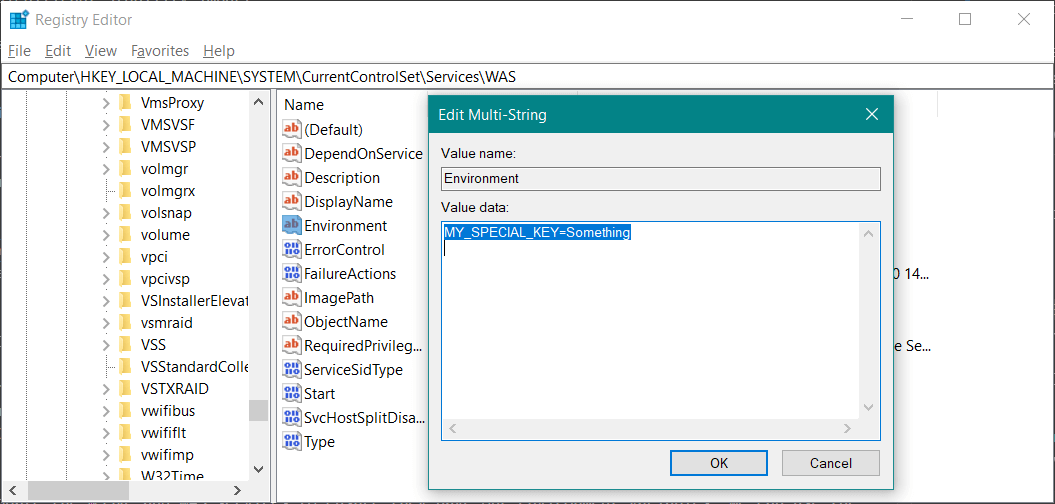Expand the volsnap tree node

tap(106, 213)
